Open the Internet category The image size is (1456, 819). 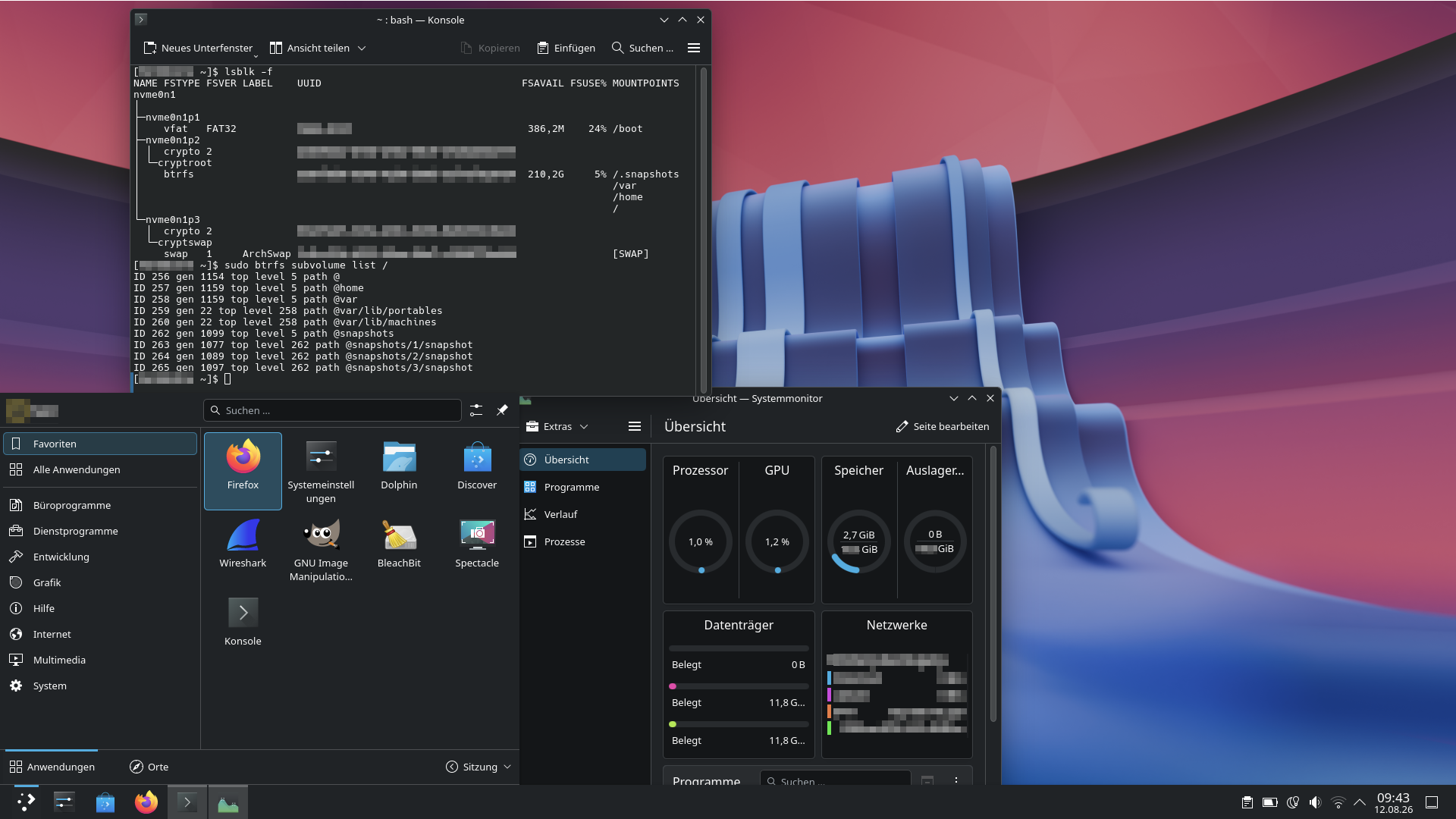tap(100, 634)
